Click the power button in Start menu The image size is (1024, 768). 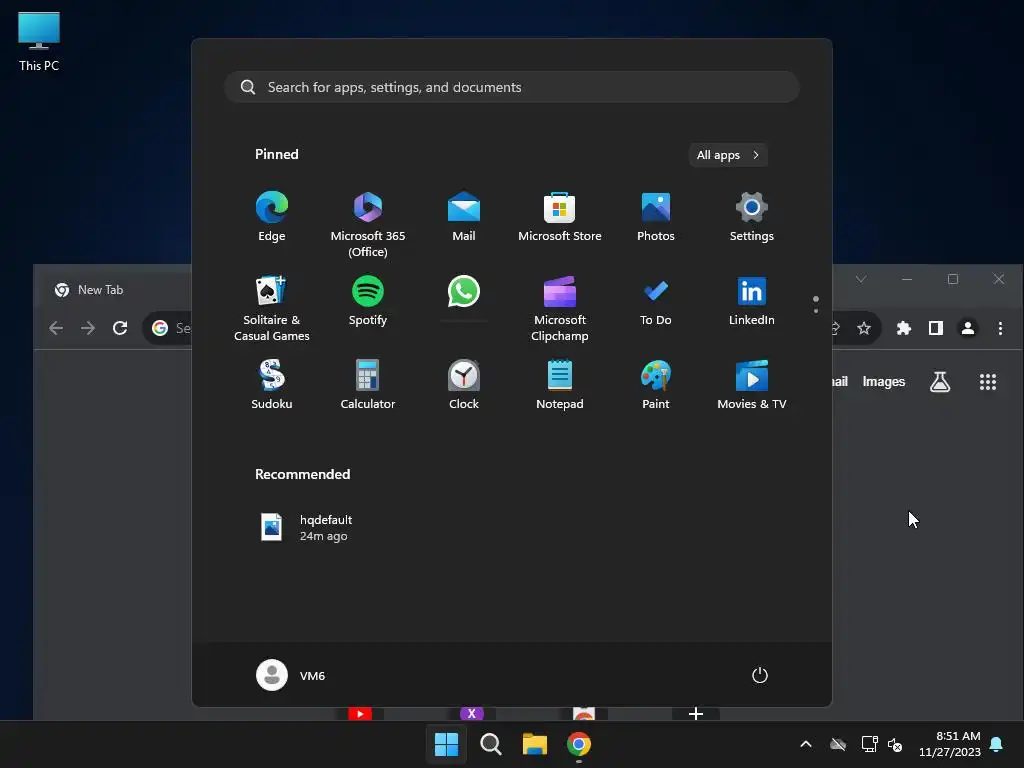point(760,675)
